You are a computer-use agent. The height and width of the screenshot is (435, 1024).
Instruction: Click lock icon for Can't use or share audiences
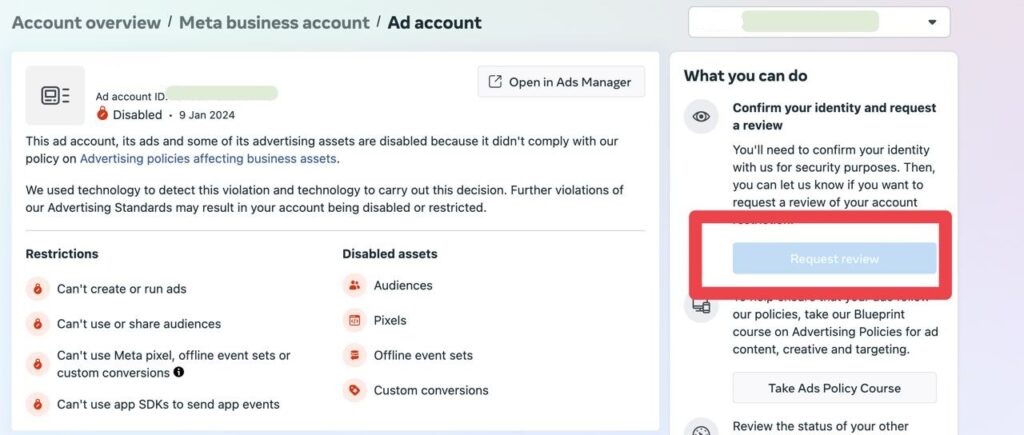coord(38,323)
